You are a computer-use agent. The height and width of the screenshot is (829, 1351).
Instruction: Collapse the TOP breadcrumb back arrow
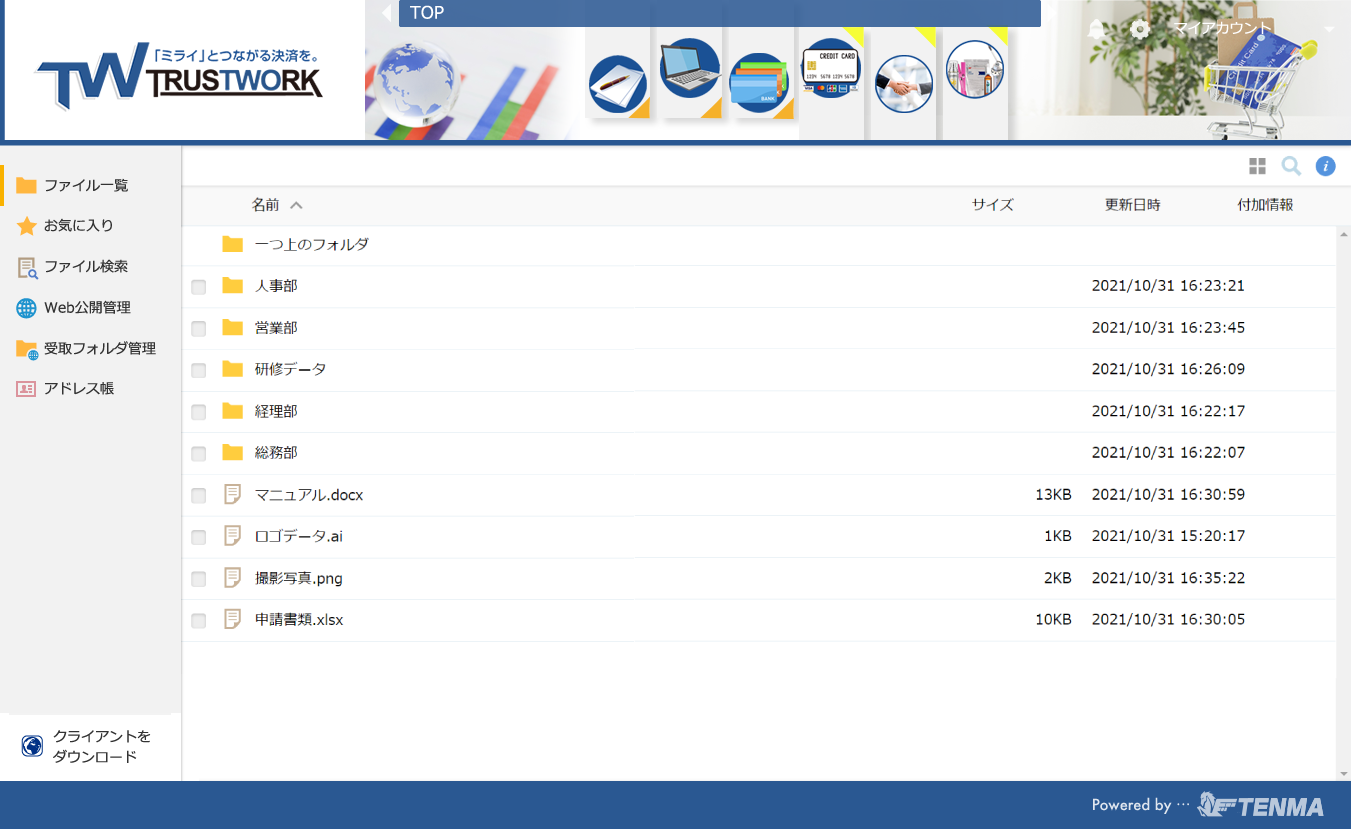[x=386, y=13]
